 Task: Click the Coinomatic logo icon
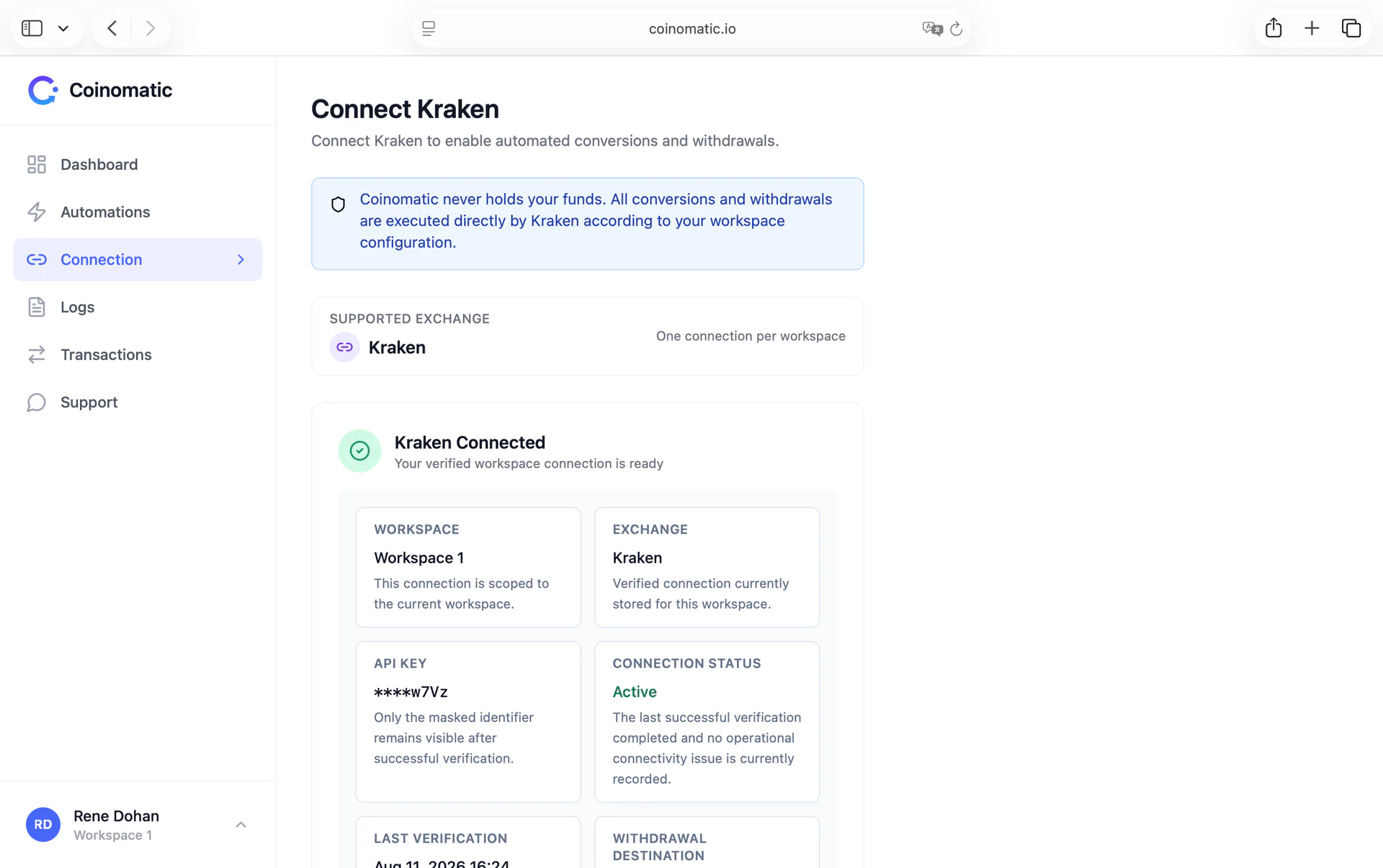42,90
